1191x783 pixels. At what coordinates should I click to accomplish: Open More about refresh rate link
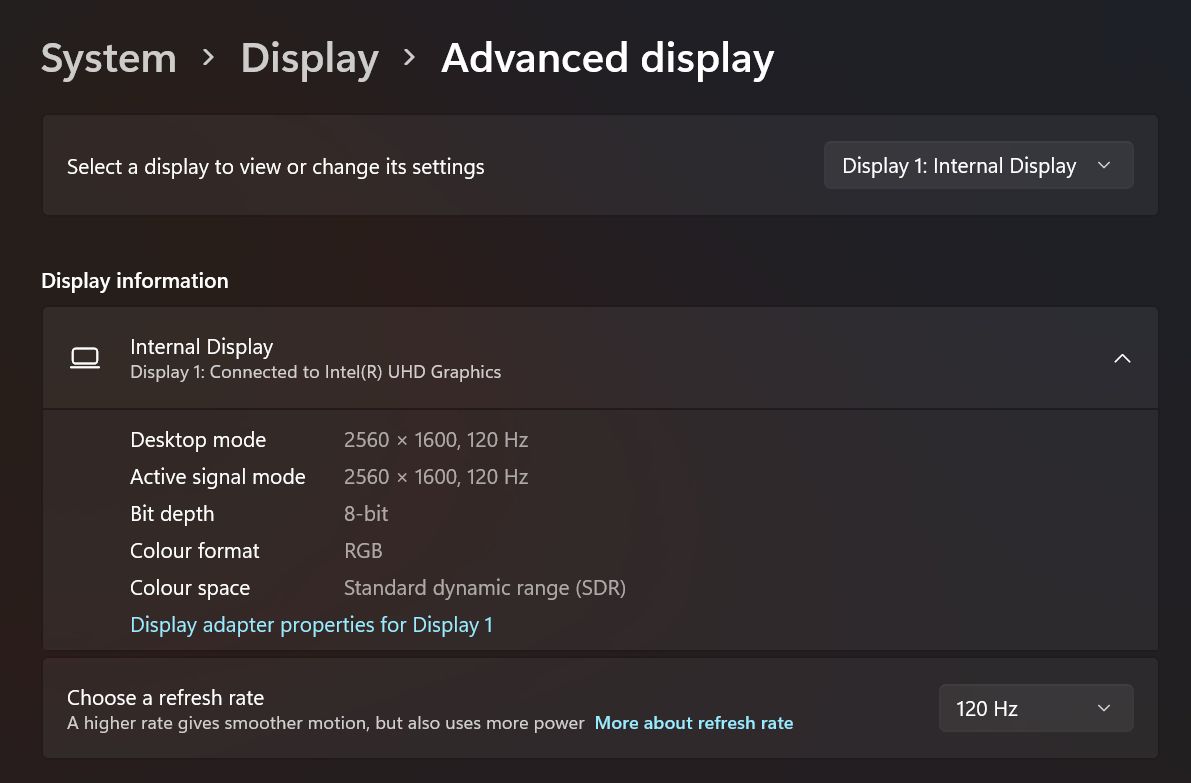coord(693,723)
